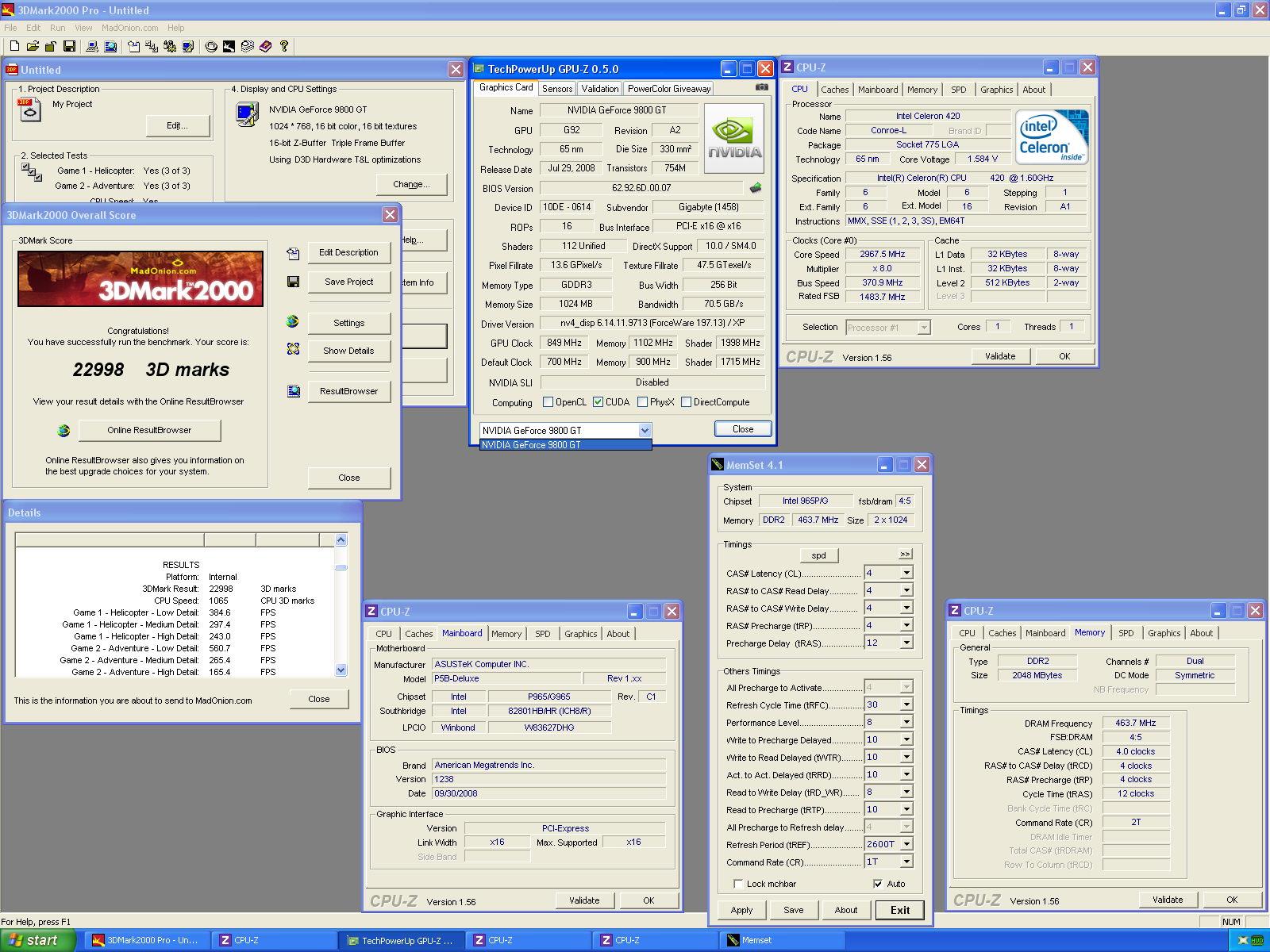Toggle the Auto checkbox in MemSet
Screen dimensions: 1270x952
877,884
